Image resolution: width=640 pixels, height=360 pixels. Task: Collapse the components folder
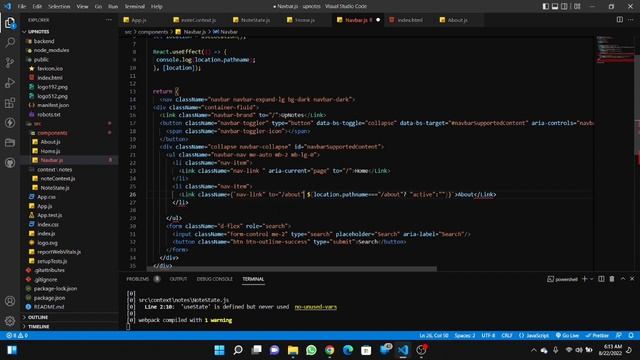(52, 133)
